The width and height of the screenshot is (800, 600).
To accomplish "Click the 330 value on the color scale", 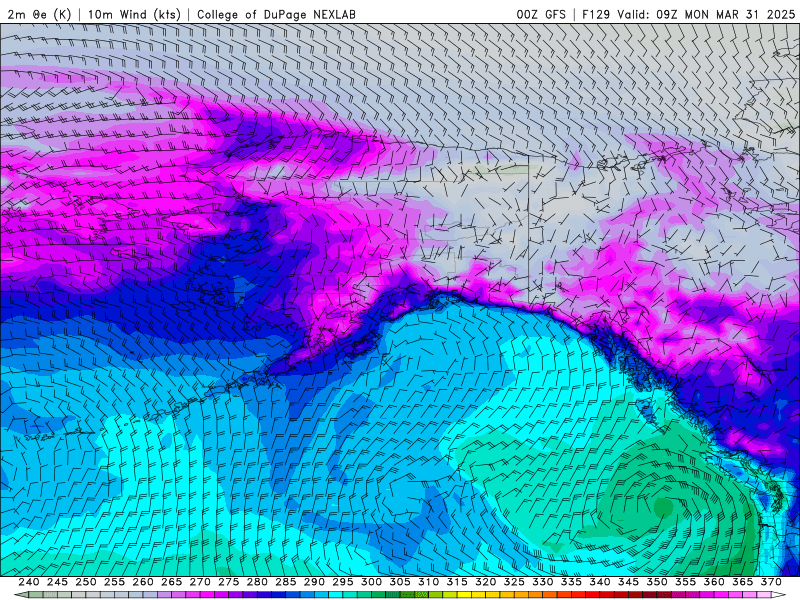I will (543, 582).
